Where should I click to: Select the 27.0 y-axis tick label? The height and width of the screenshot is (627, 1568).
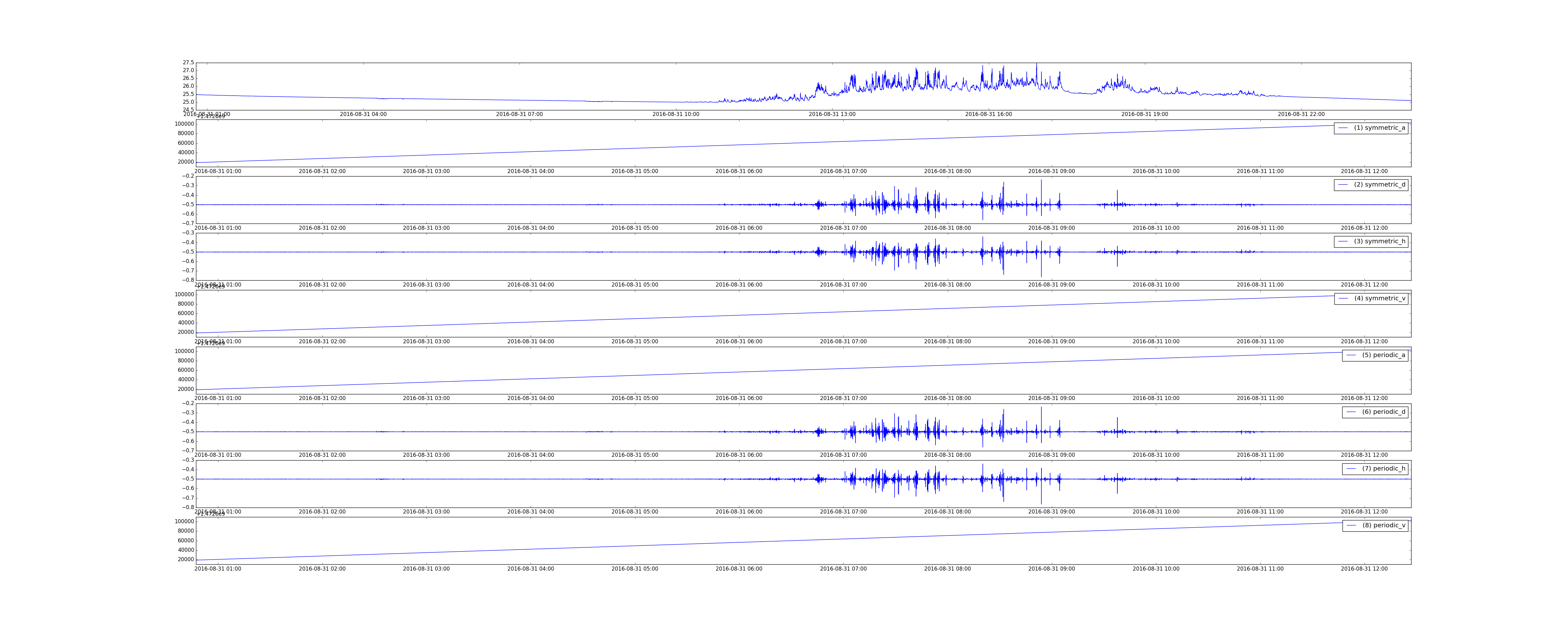(188, 71)
